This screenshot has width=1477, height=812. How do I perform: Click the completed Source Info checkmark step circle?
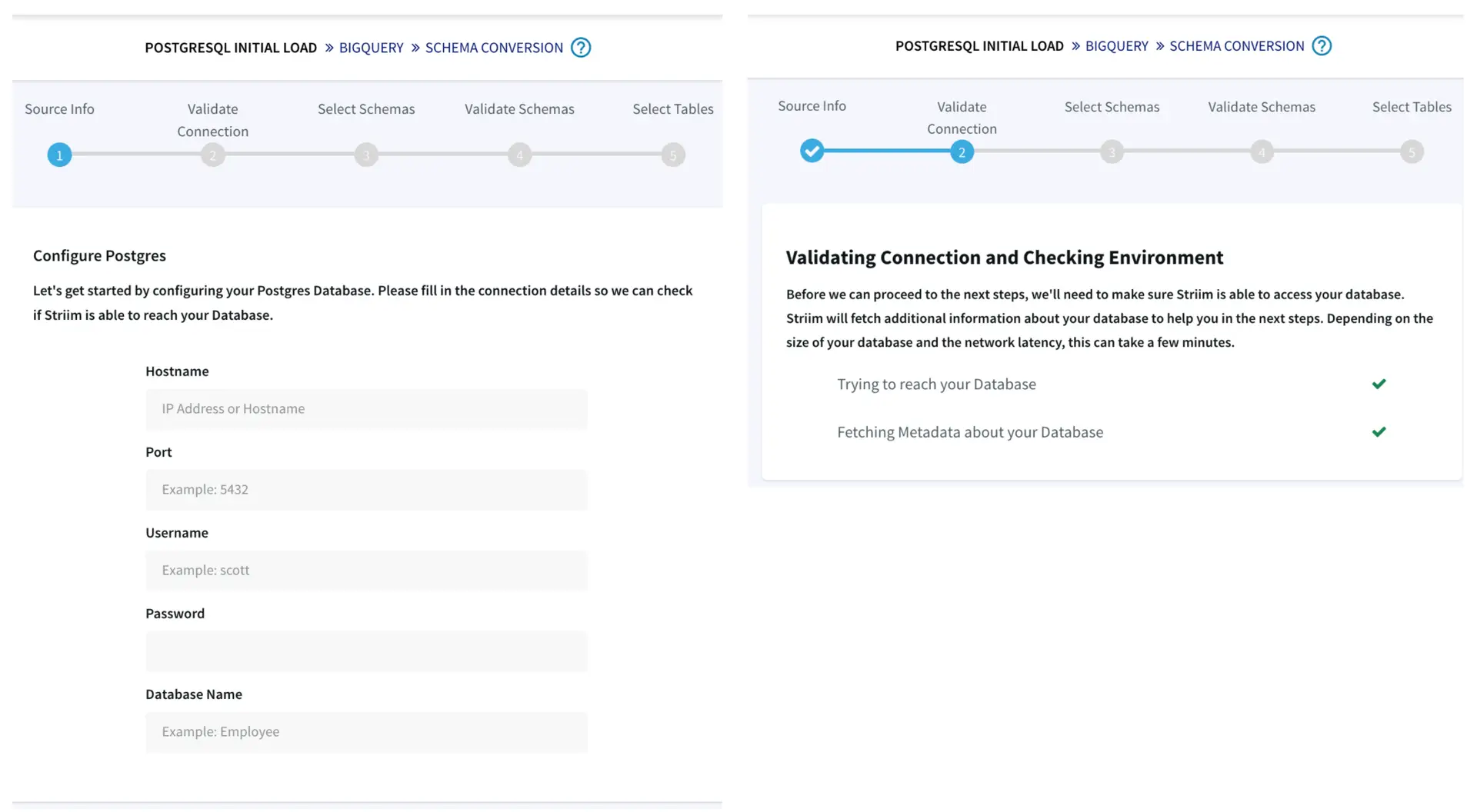tap(812, 151)
